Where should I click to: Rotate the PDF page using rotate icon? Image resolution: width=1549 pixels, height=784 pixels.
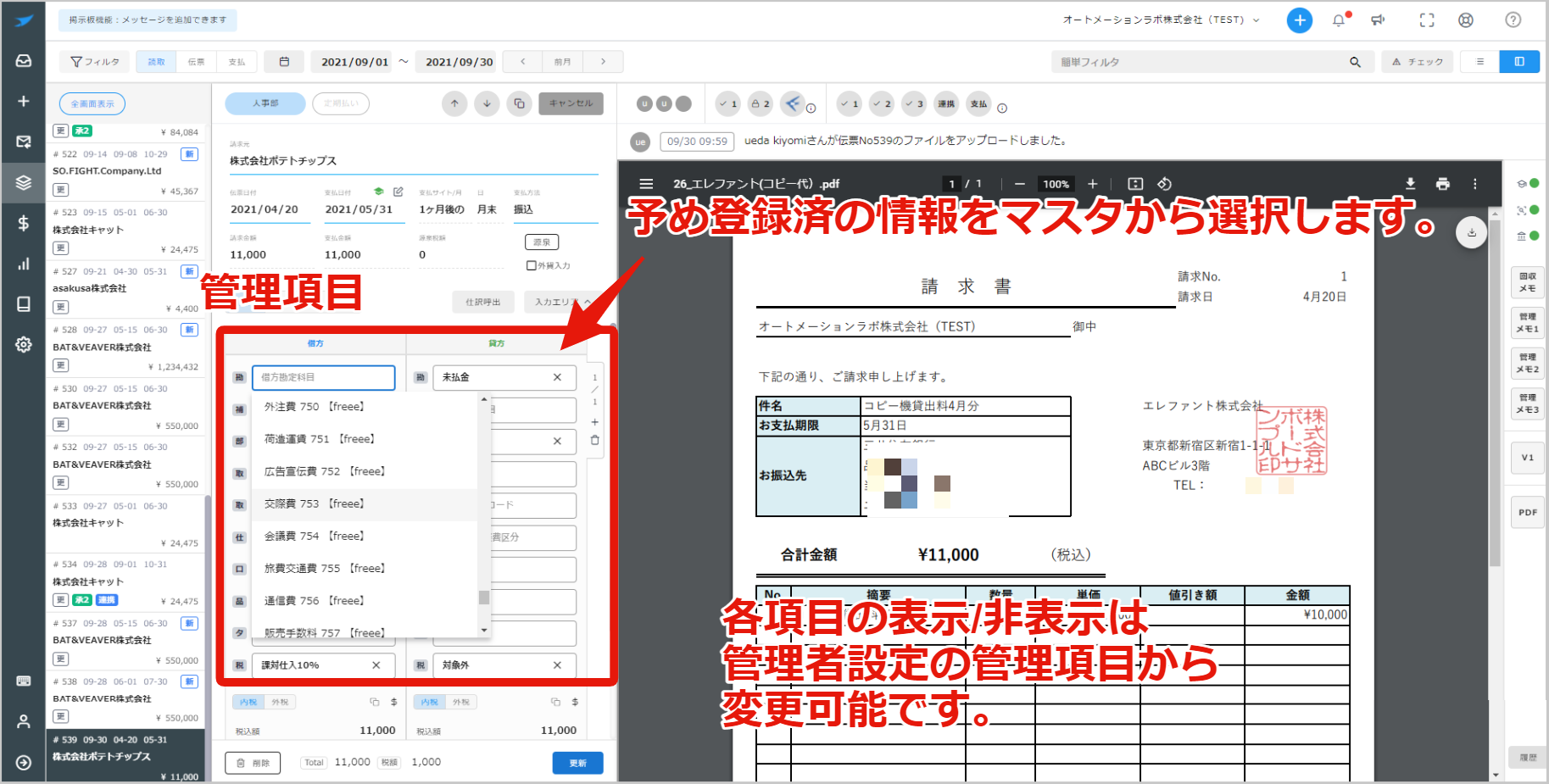tap(1165, 184)
